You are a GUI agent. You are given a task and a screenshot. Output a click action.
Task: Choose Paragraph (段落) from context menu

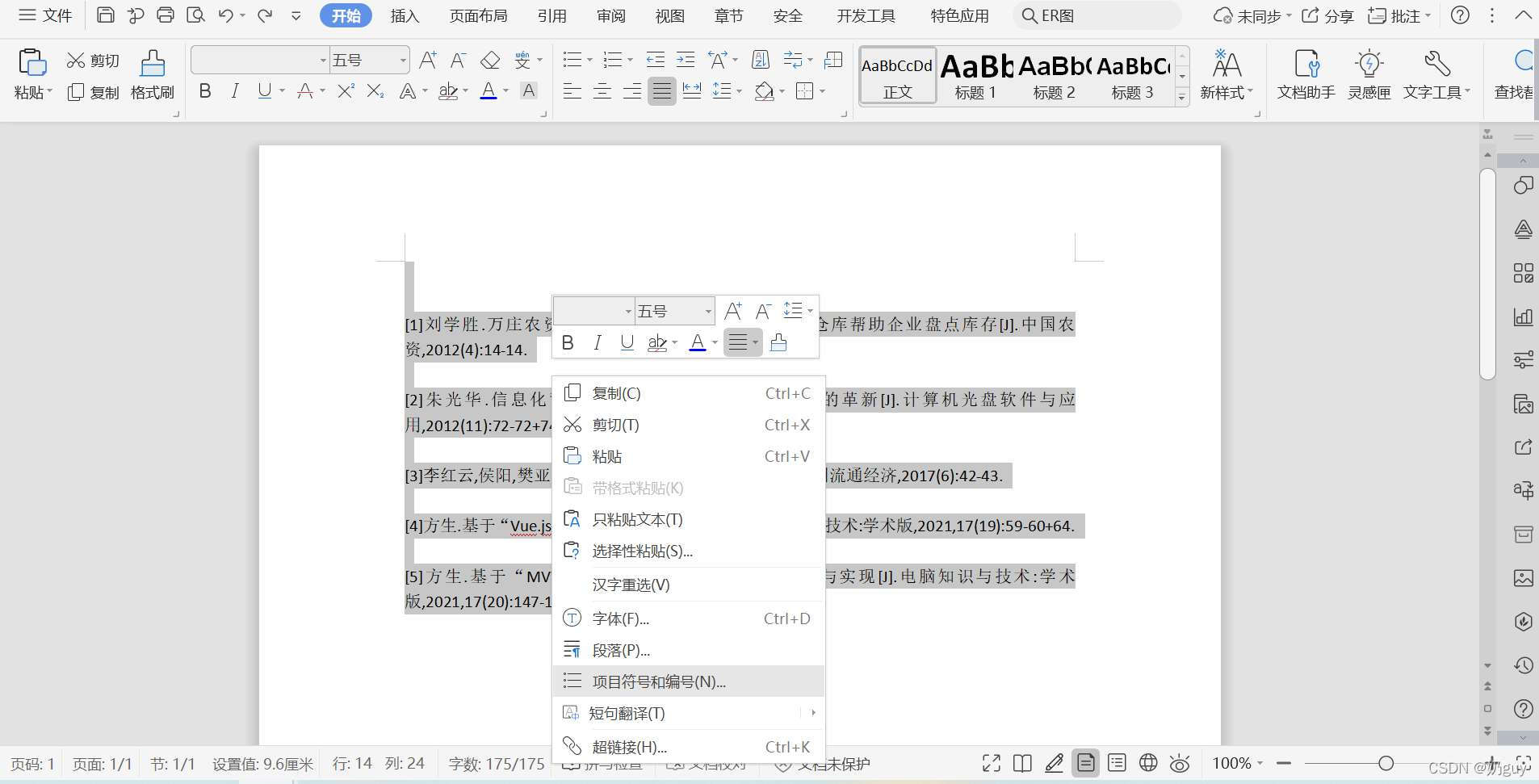[x=689, y=650]
